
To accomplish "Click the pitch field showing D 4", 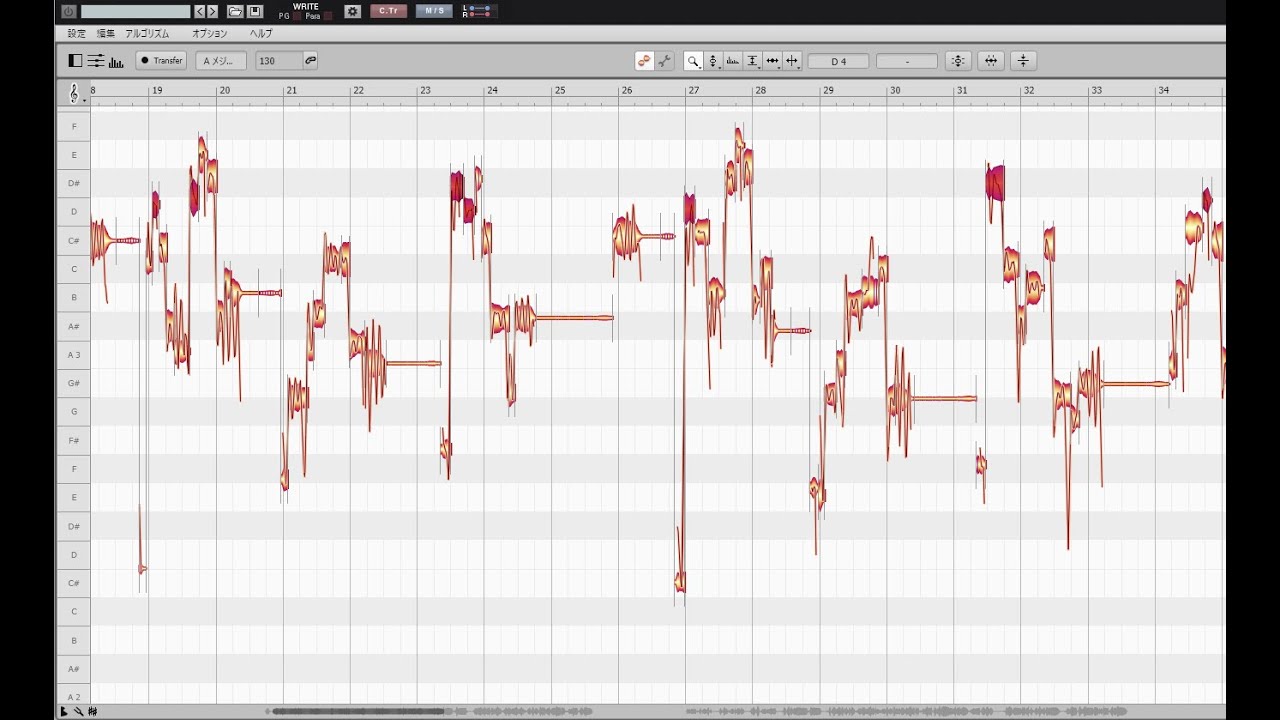I will pos(838,61).
